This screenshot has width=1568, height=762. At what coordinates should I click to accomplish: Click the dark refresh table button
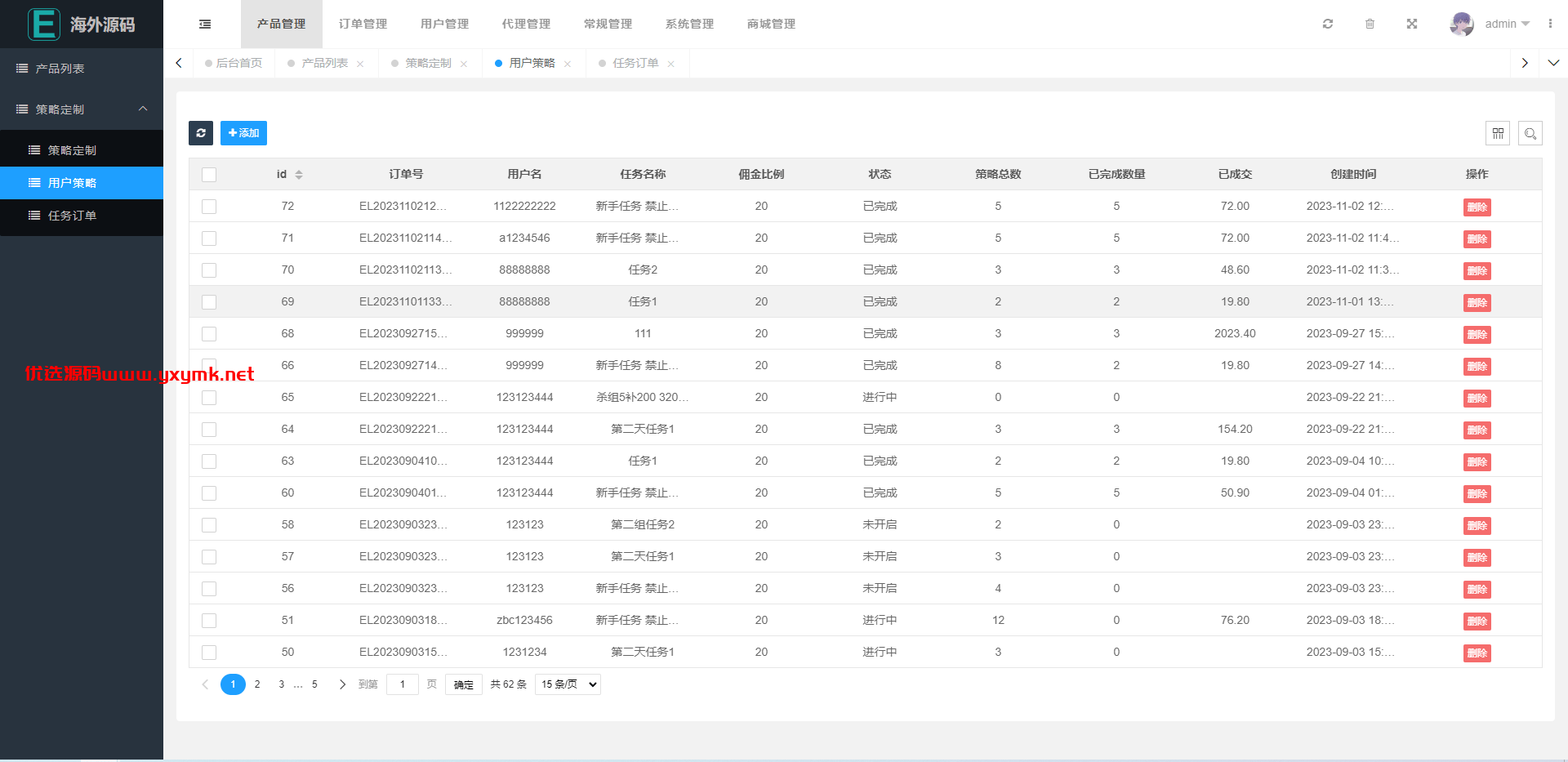[201, 133]
